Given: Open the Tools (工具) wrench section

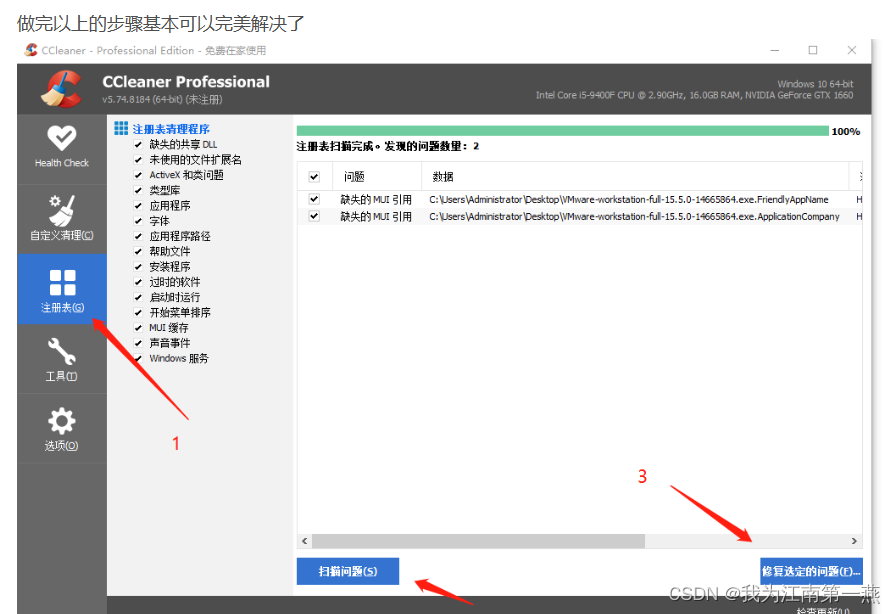Looking at the screenshot, I should tap(62, 359).
